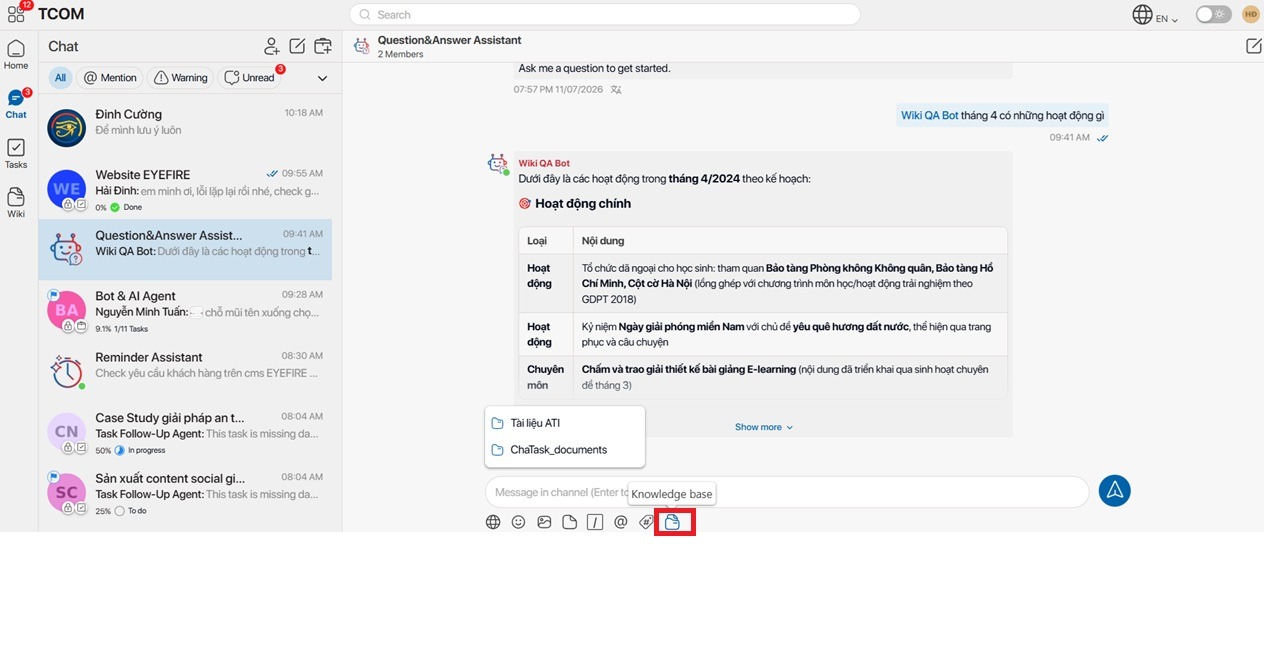Open the HD user avatar menu
Image resolution: width=1264 pixels, height=648 pixels.
[1250, 14]
